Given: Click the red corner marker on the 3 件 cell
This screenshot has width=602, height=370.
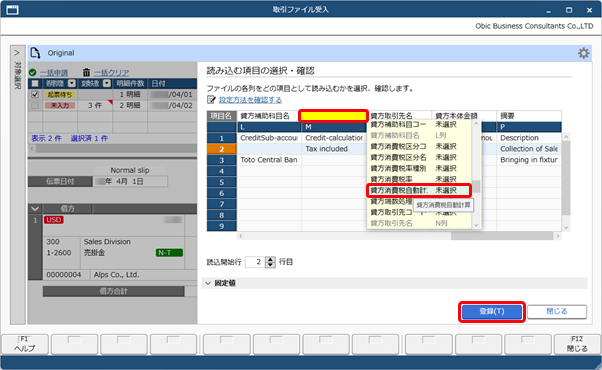Looking at the screenshot, I should point(111,102).
